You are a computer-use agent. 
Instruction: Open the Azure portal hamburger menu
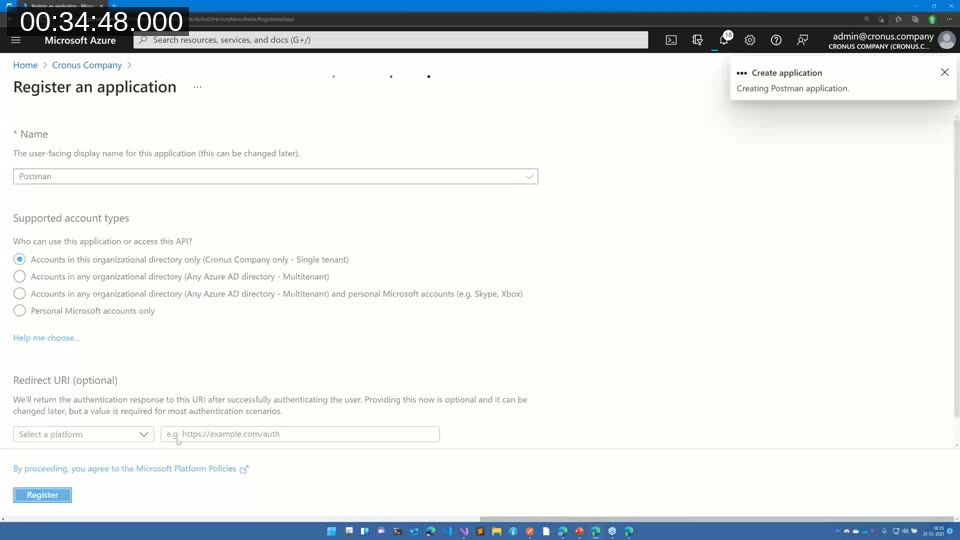pos(16,40)
